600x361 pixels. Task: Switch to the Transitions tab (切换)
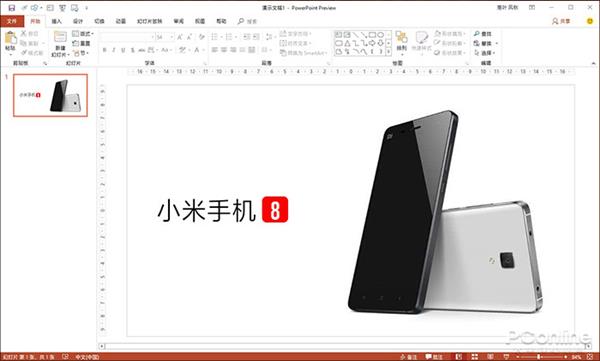[99, 21]
